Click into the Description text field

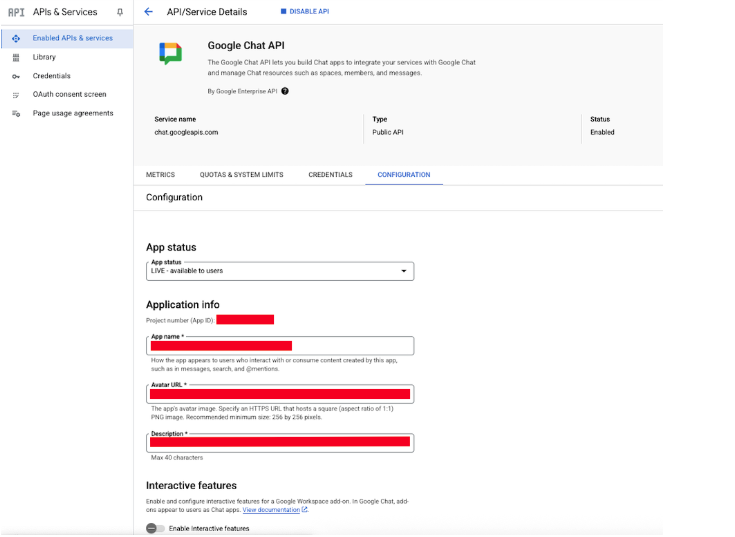(280, 442)
